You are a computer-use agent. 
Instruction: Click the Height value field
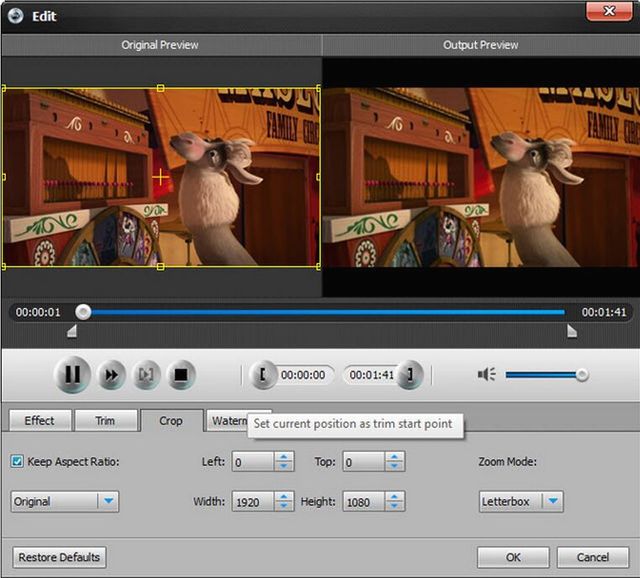364,501
